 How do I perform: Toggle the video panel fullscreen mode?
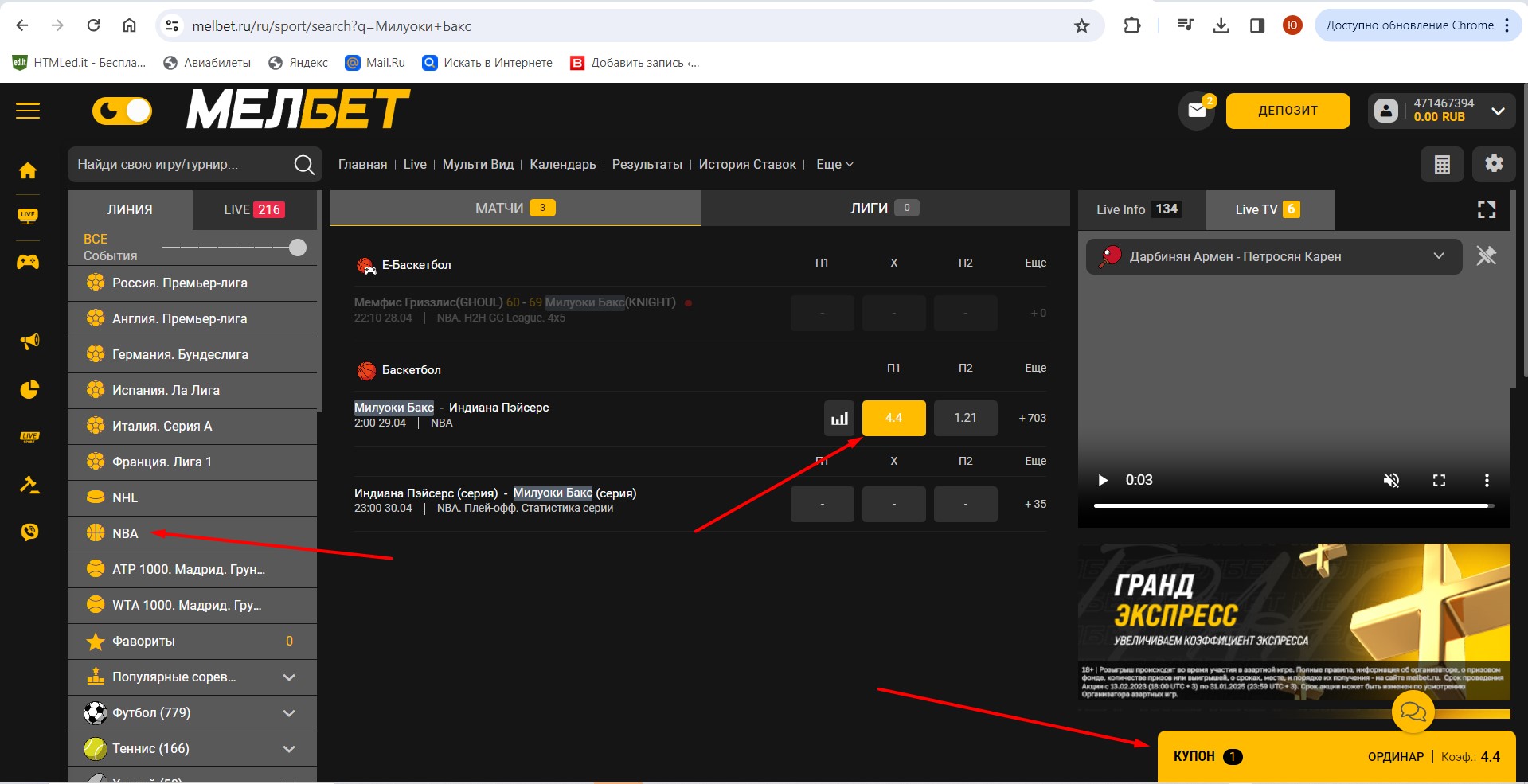click(1486, 209)
